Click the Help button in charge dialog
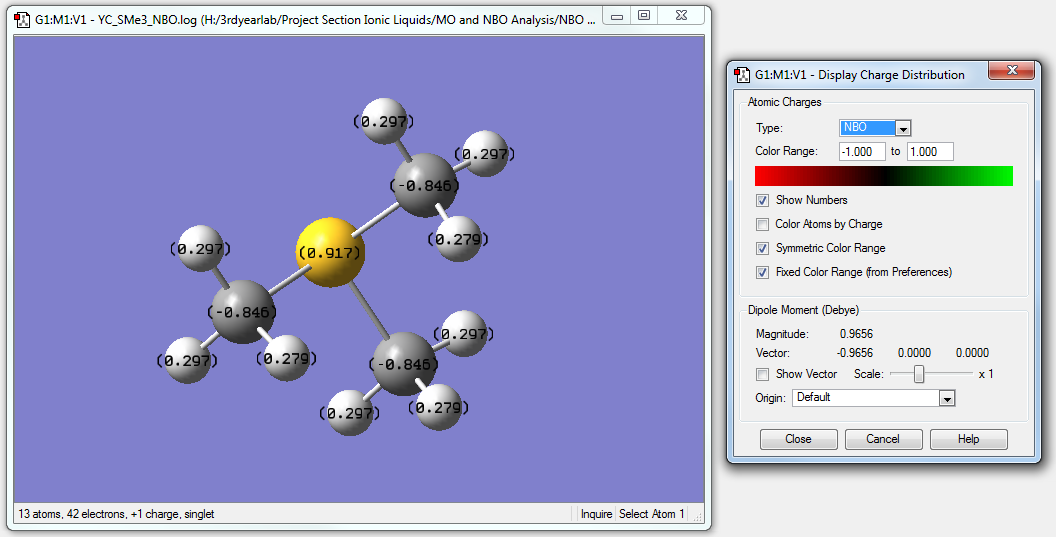 (x=968, y=439)
